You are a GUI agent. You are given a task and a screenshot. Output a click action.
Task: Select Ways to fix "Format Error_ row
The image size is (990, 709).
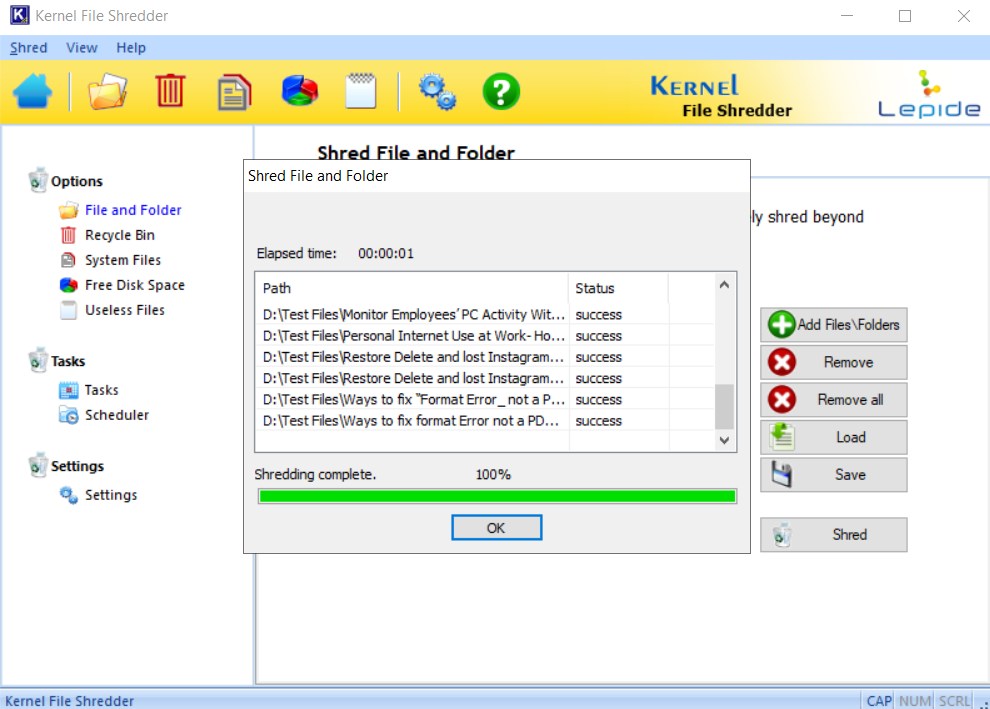(485, 400)
